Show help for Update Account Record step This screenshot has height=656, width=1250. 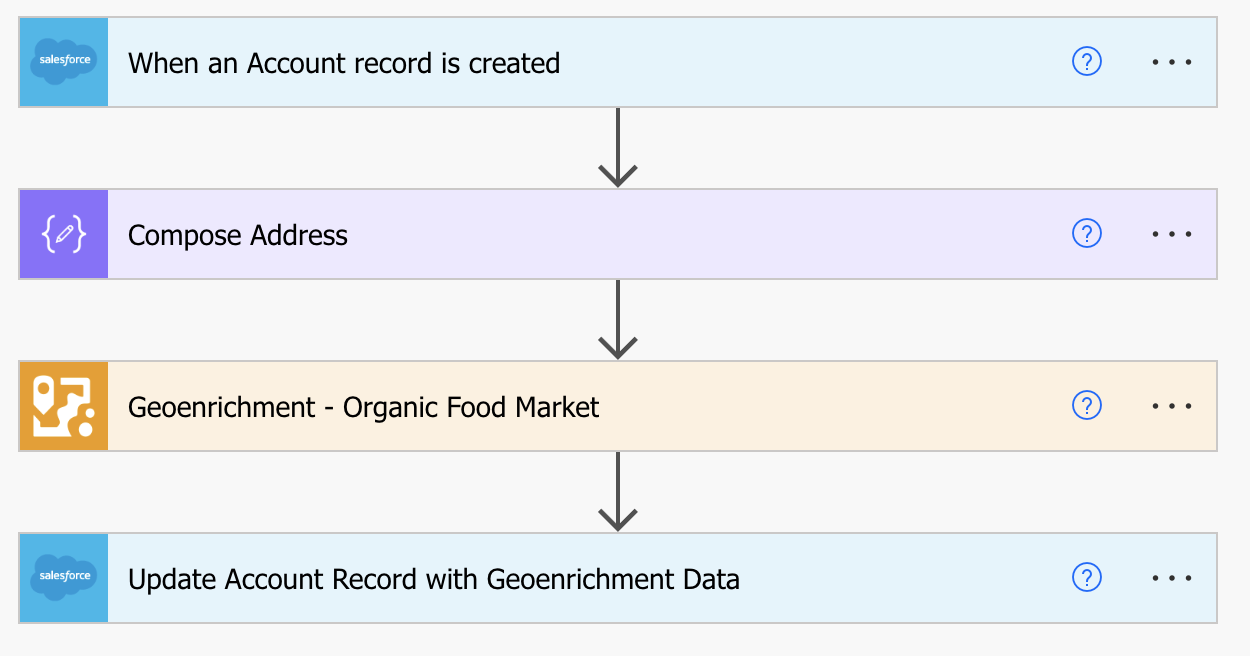click(1086, 577)
